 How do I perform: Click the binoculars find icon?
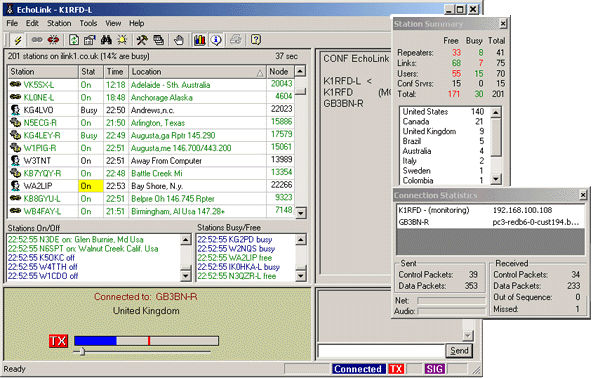point(106,40)
